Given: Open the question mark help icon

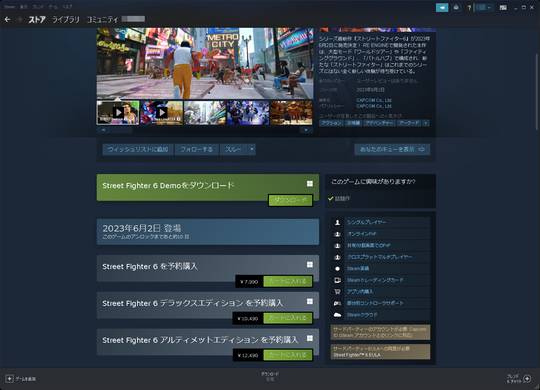Looking at the screenshot, I should pyautogui.click(x=469, y=8).
